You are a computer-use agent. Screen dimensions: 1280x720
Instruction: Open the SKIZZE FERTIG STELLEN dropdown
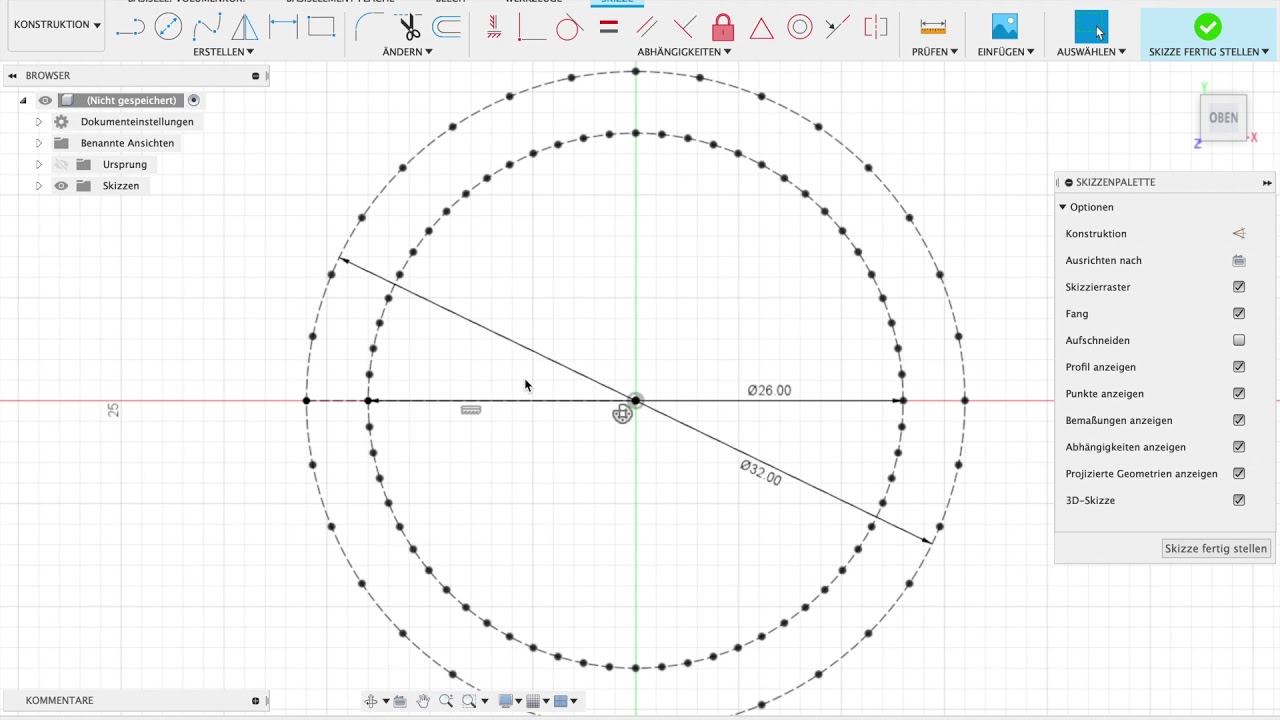[x=1209, y=51]
